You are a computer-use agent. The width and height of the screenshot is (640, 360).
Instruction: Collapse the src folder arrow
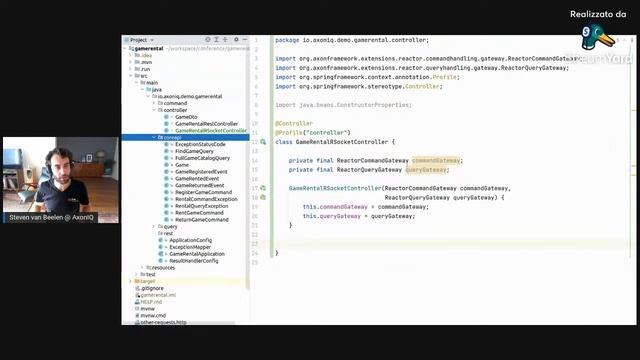131,76
